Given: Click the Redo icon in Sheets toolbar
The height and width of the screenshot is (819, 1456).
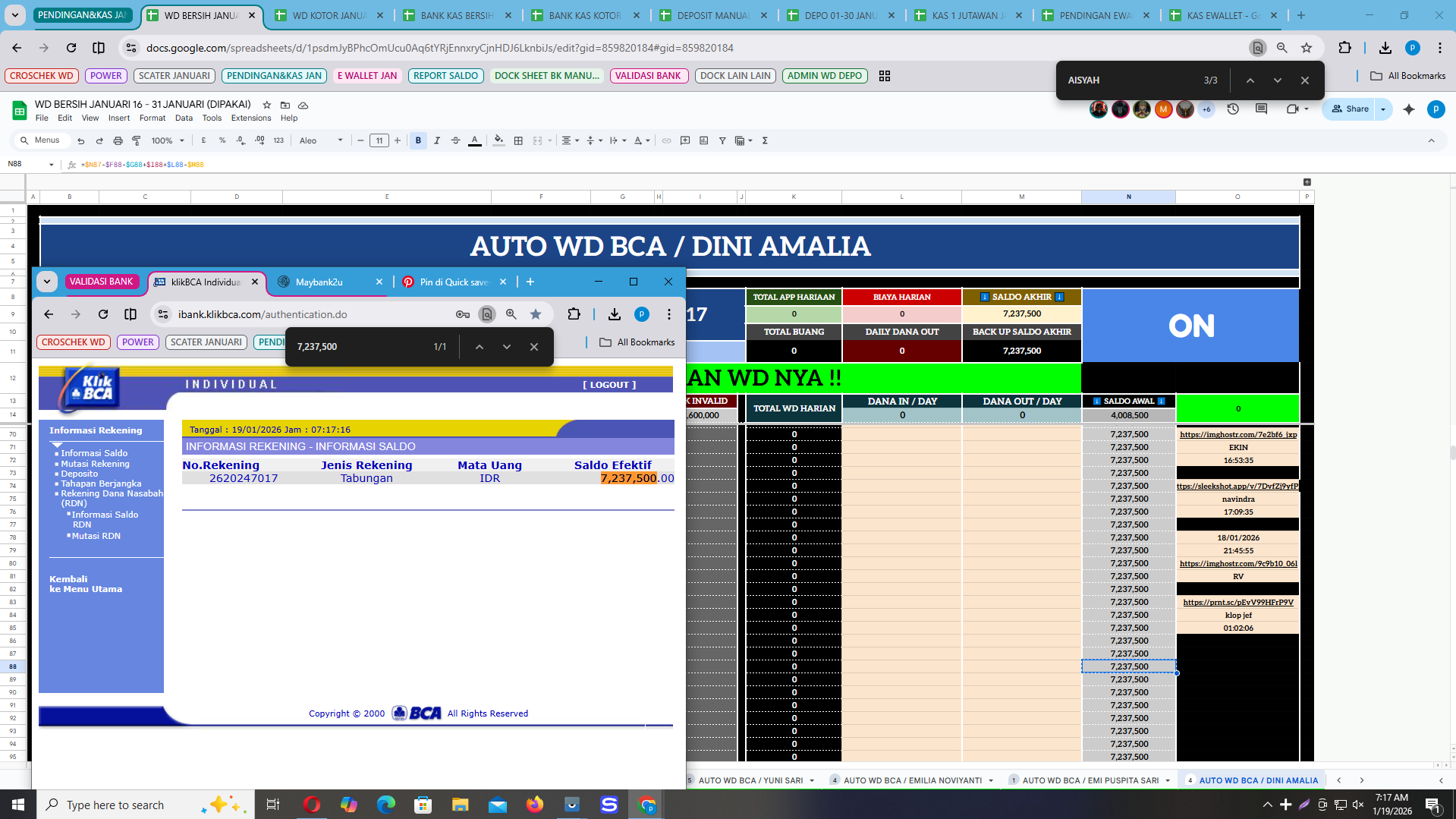Looking at the screenshot, I should click(x=99, y=140).
